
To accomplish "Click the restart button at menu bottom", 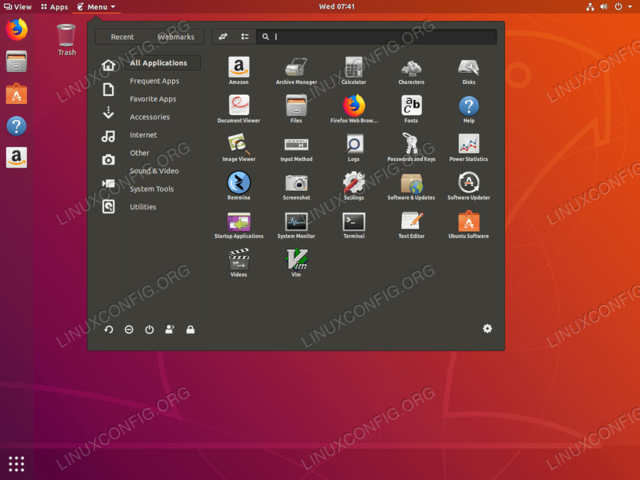I will (x=109, y=329).
